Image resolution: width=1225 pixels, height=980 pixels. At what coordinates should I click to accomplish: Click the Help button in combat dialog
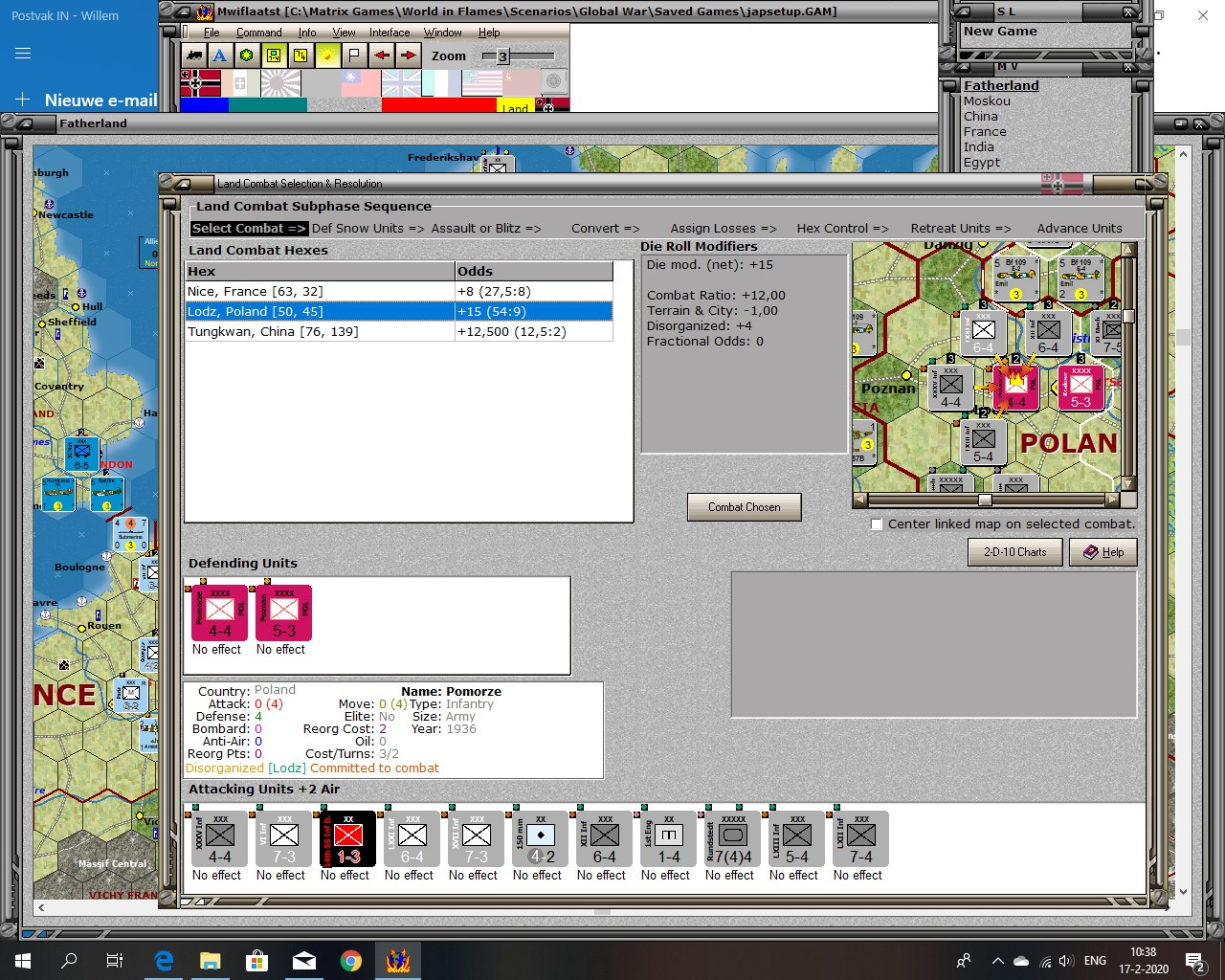point(1103,552)
